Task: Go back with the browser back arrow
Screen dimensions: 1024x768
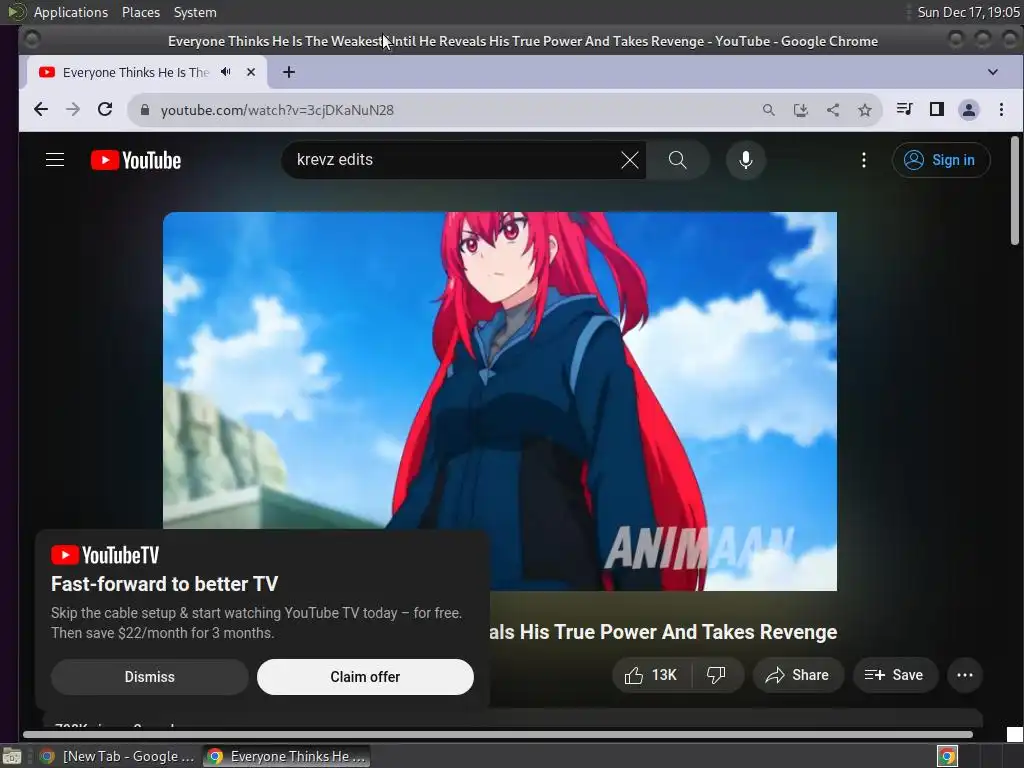Action: point(40,110)
